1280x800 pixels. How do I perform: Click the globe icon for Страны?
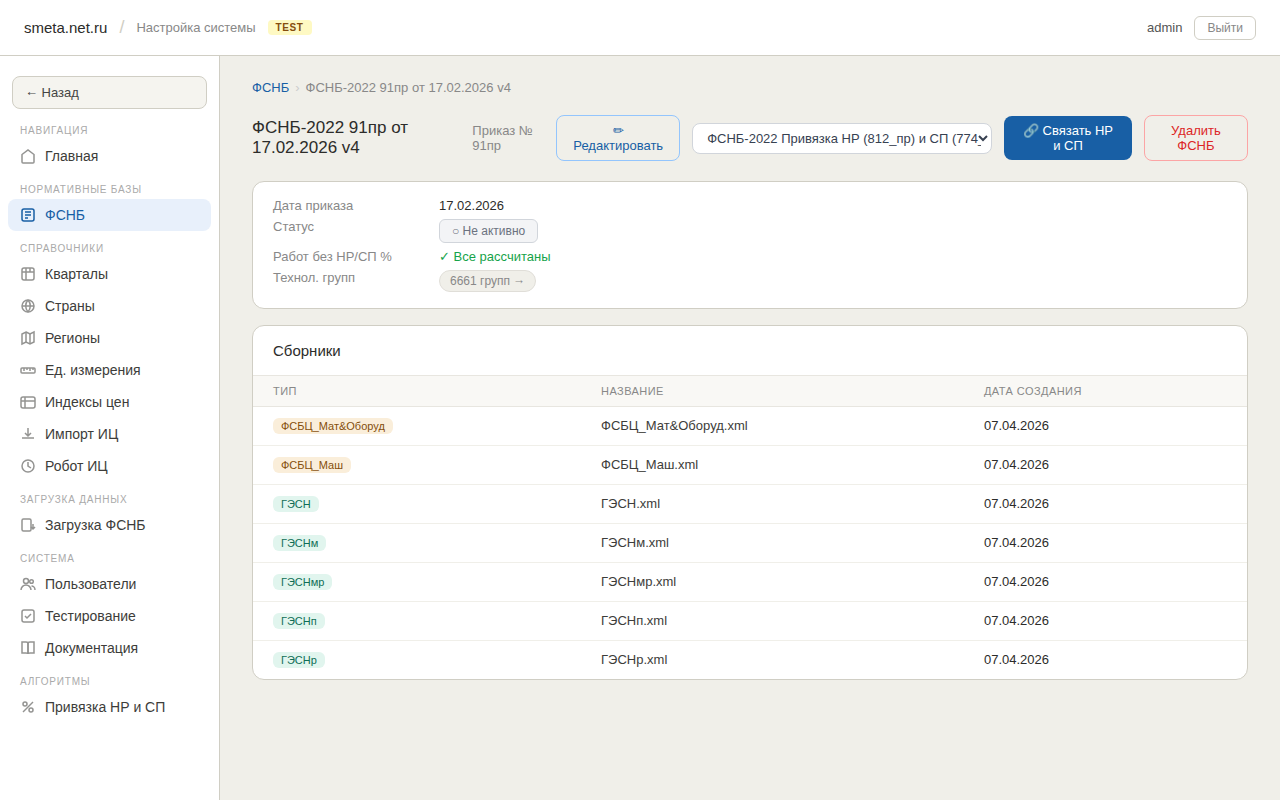(x=28, y=306)
